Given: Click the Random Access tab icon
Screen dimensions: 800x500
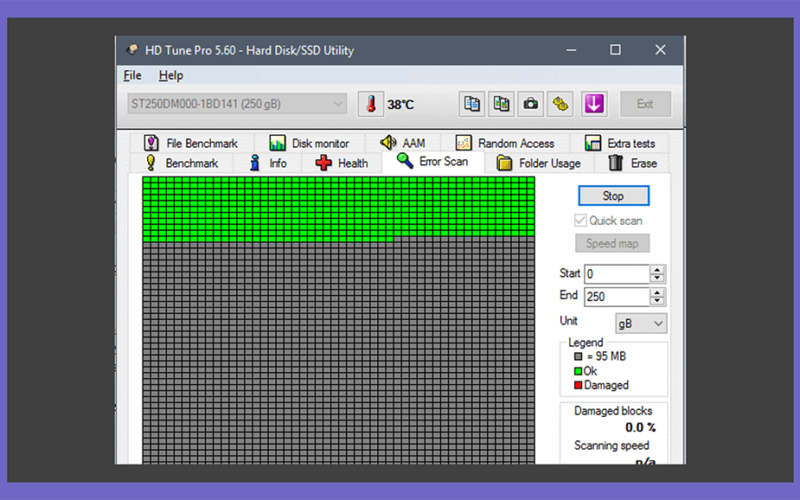Looking at the screenshot, I should [463, 143].
